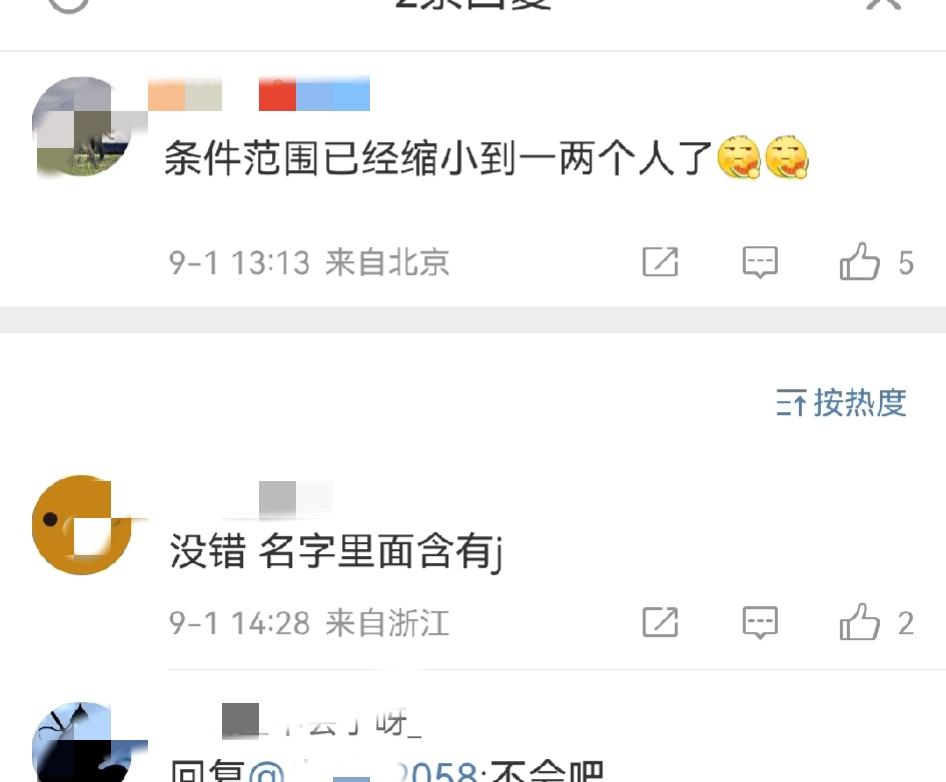Open the username ending in 呀_
The width and height of the screenshot is (946, 782).
(322, 721)
